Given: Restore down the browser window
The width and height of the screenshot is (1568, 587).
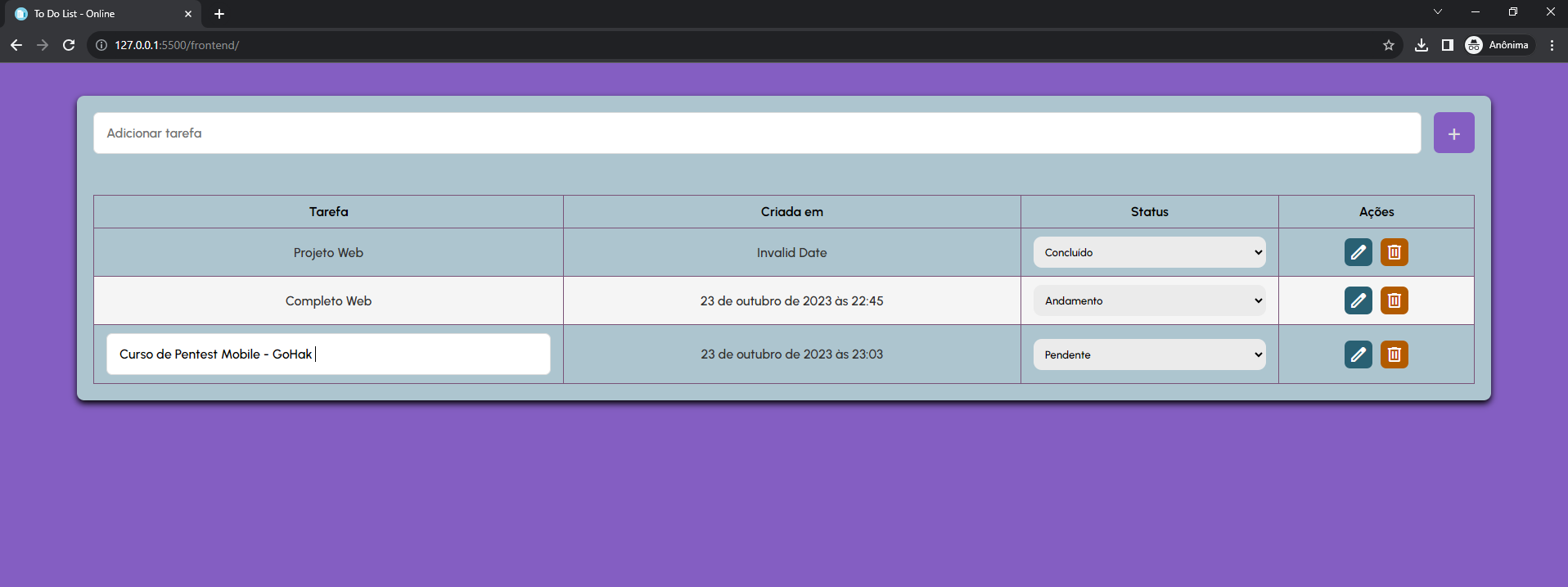Looking at the screenshot, I should [x=1513, y=11].
